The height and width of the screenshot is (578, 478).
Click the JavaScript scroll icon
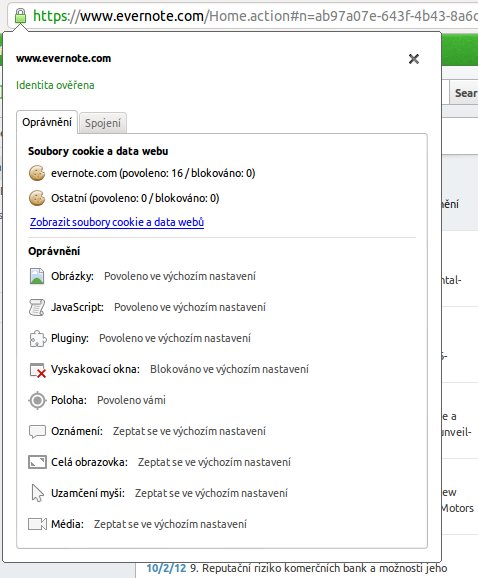[37, 307]
